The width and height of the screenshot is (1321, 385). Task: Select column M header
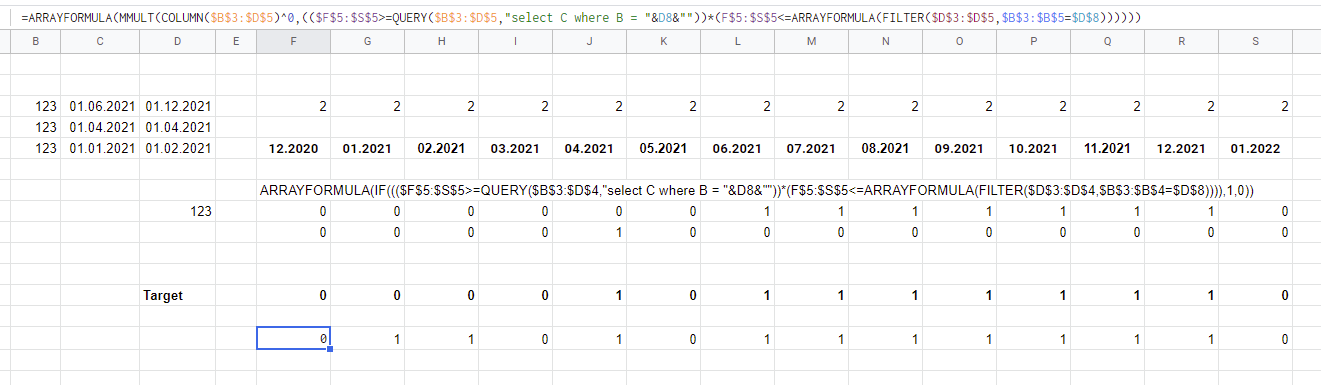pyautogui.click(x=812, y=41)
